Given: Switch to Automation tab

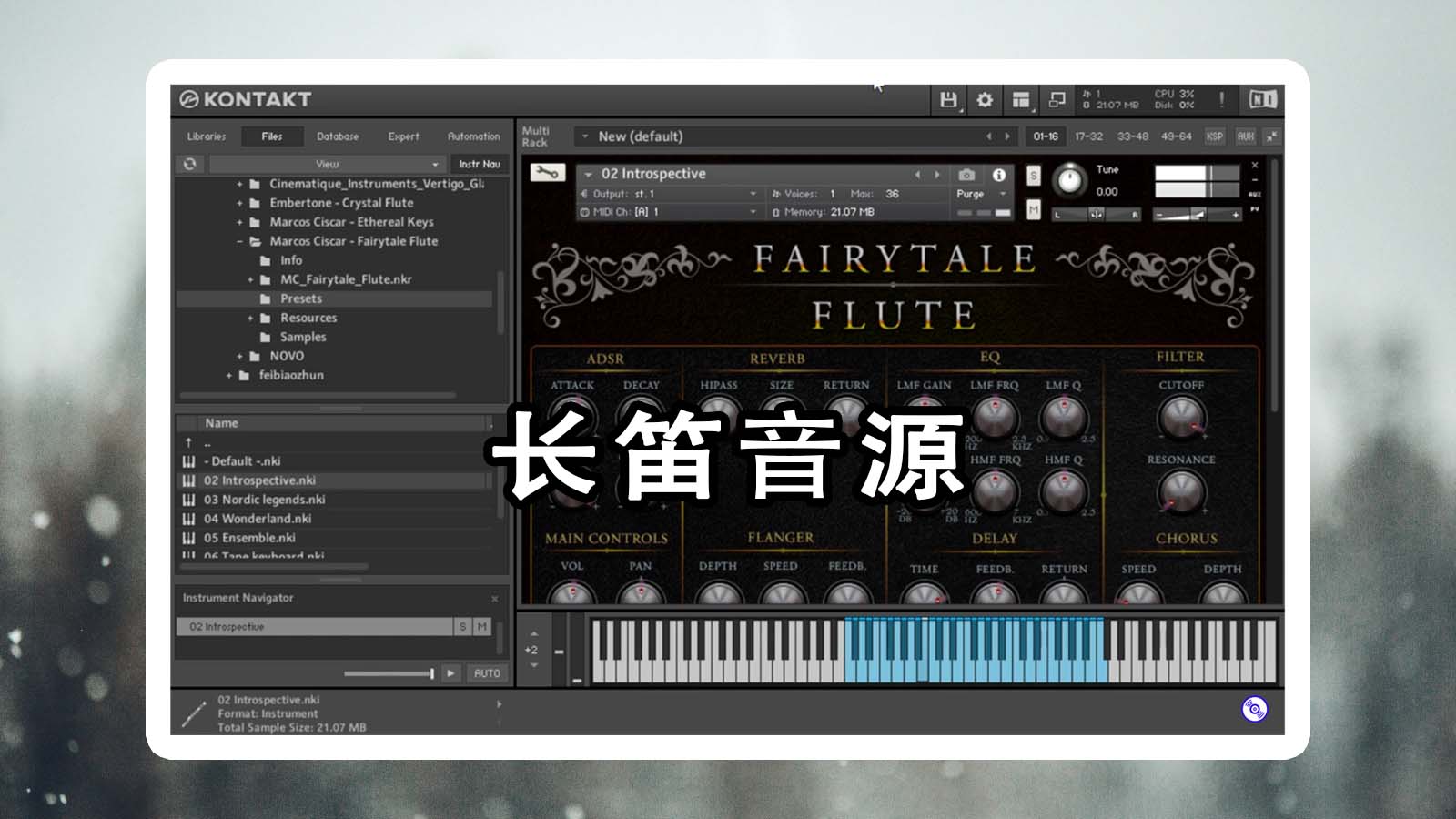Looking at the screenshot, I should click(x=473, y=136).
